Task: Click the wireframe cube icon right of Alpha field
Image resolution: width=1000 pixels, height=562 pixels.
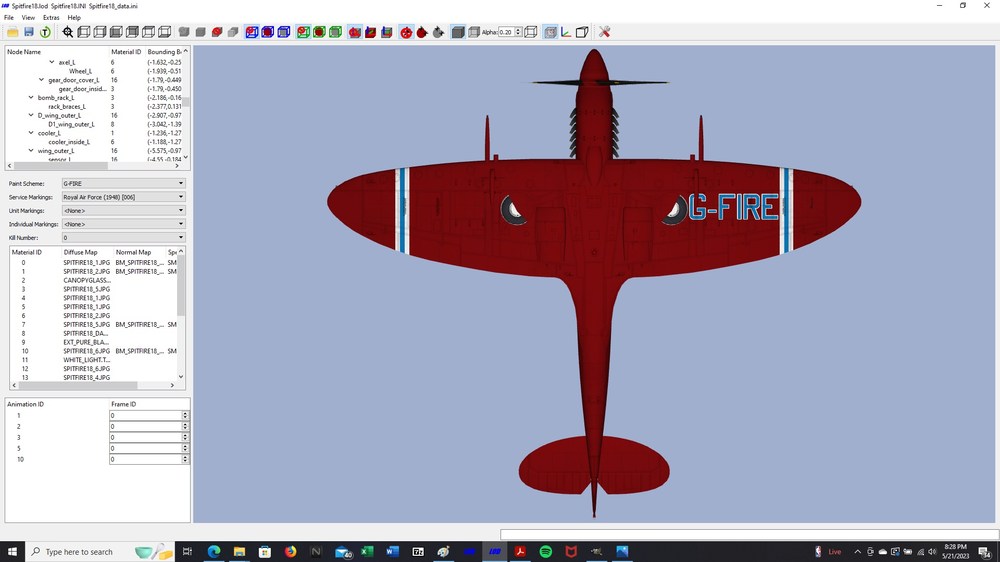Action: tap(531, 32)
